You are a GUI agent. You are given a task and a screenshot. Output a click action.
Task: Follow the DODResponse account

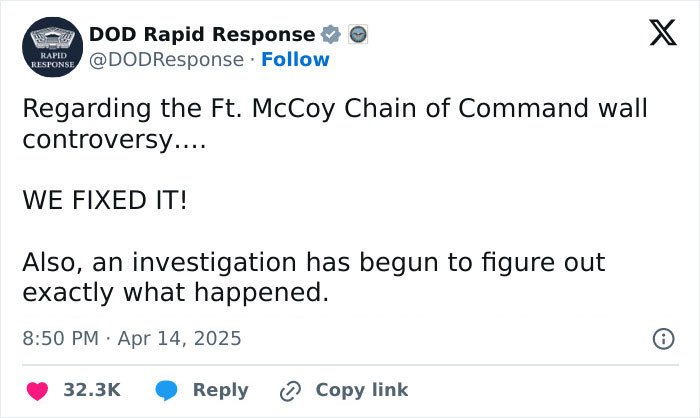tap(295, 60)
